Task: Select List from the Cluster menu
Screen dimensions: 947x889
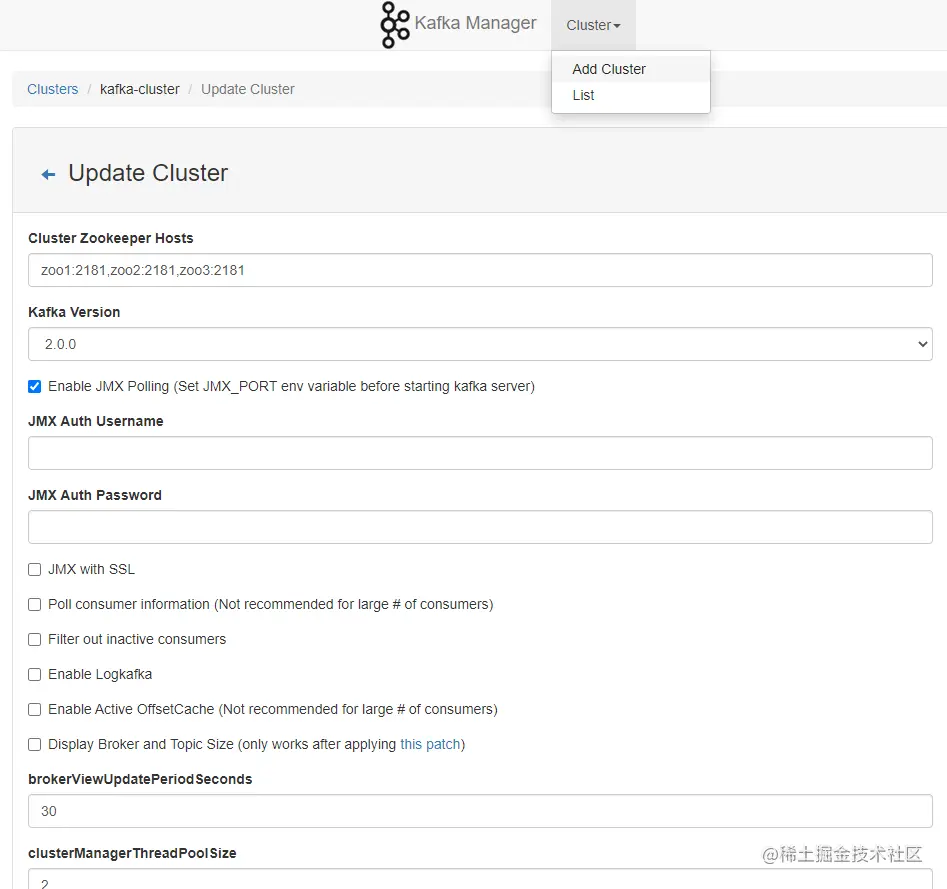Action: [x=583, y=95]
